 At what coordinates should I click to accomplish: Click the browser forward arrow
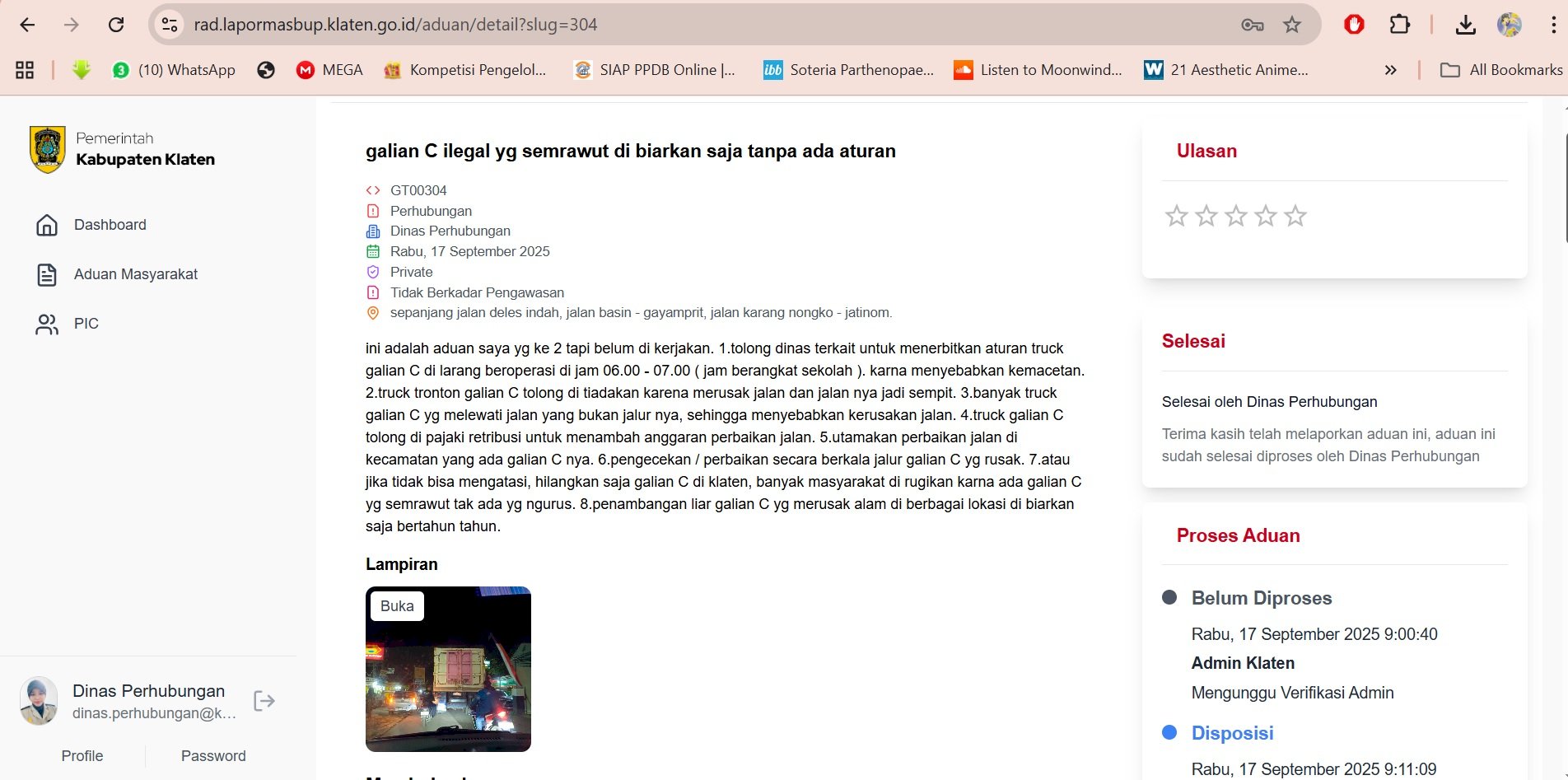click(x=72, y=25)
